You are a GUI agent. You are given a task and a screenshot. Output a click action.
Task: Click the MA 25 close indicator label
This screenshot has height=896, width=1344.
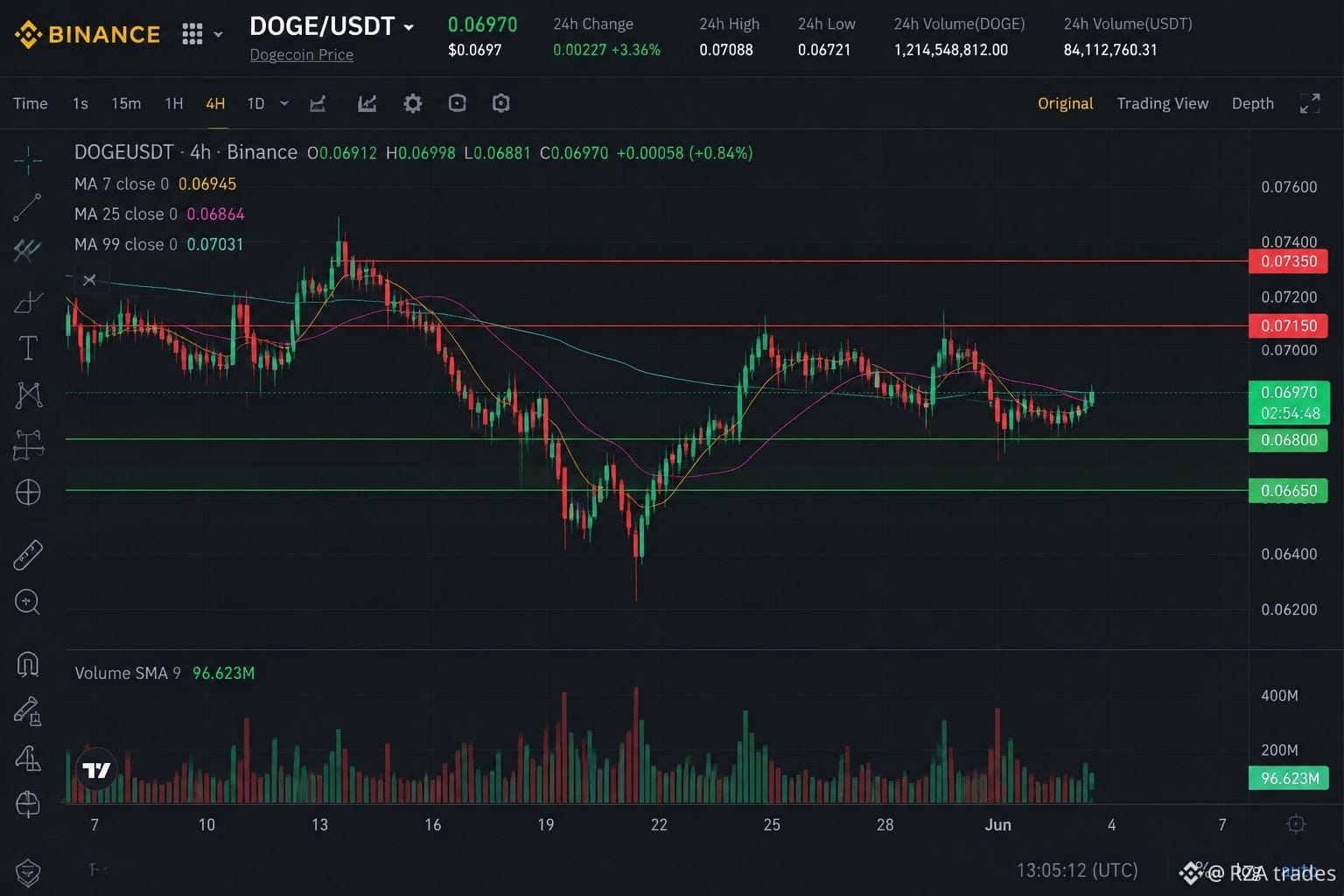coord(125,214)
